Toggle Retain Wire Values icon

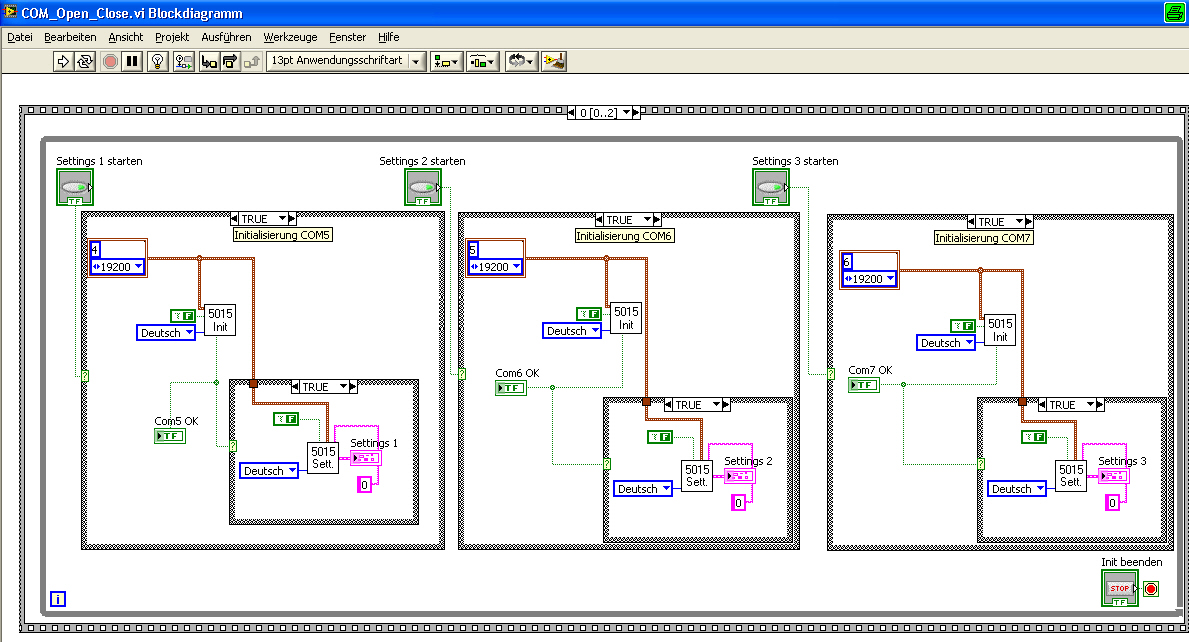point(183,61)
